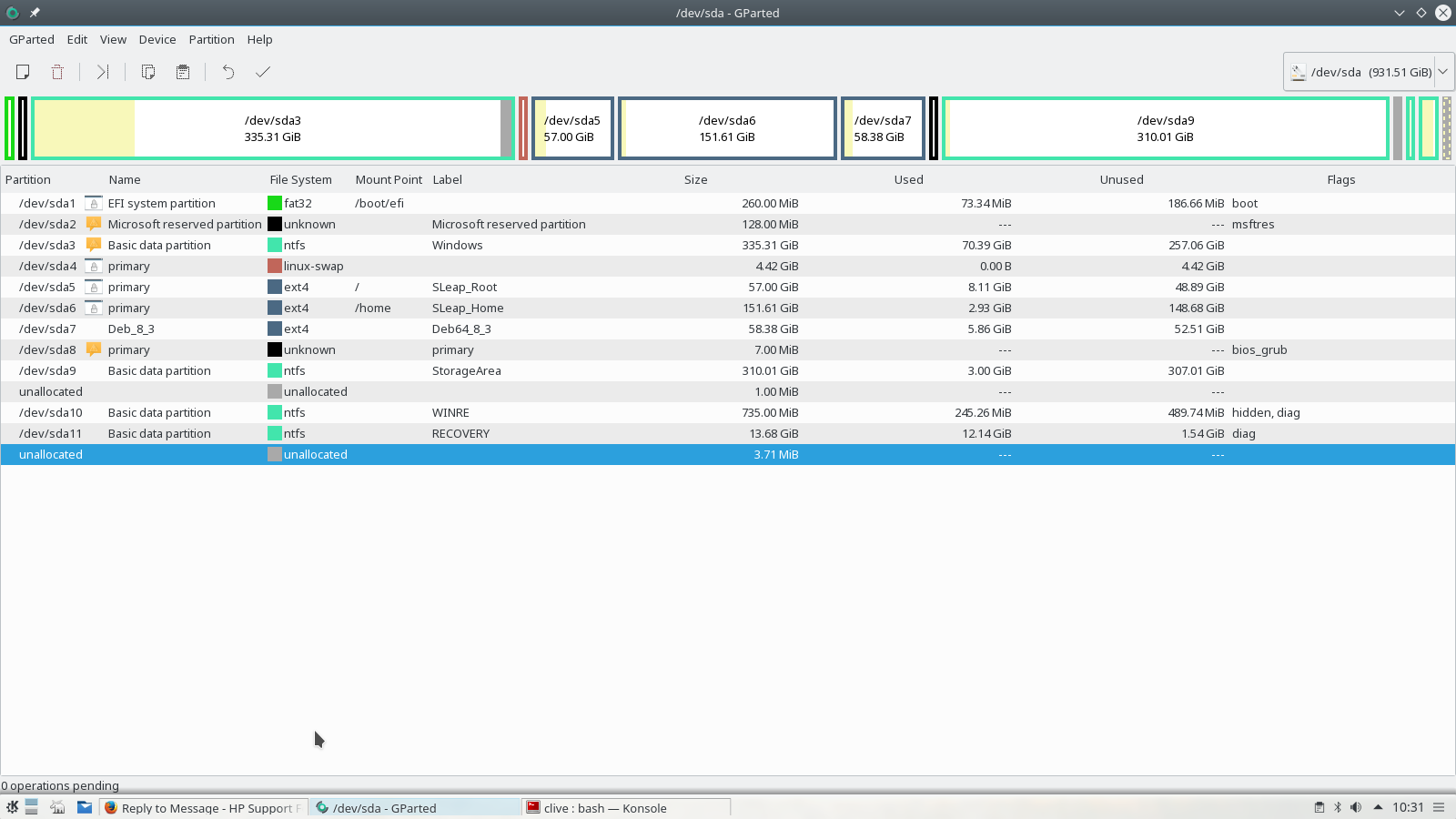
Task: Sort by the Flags column header
Action: [1341, 179]
